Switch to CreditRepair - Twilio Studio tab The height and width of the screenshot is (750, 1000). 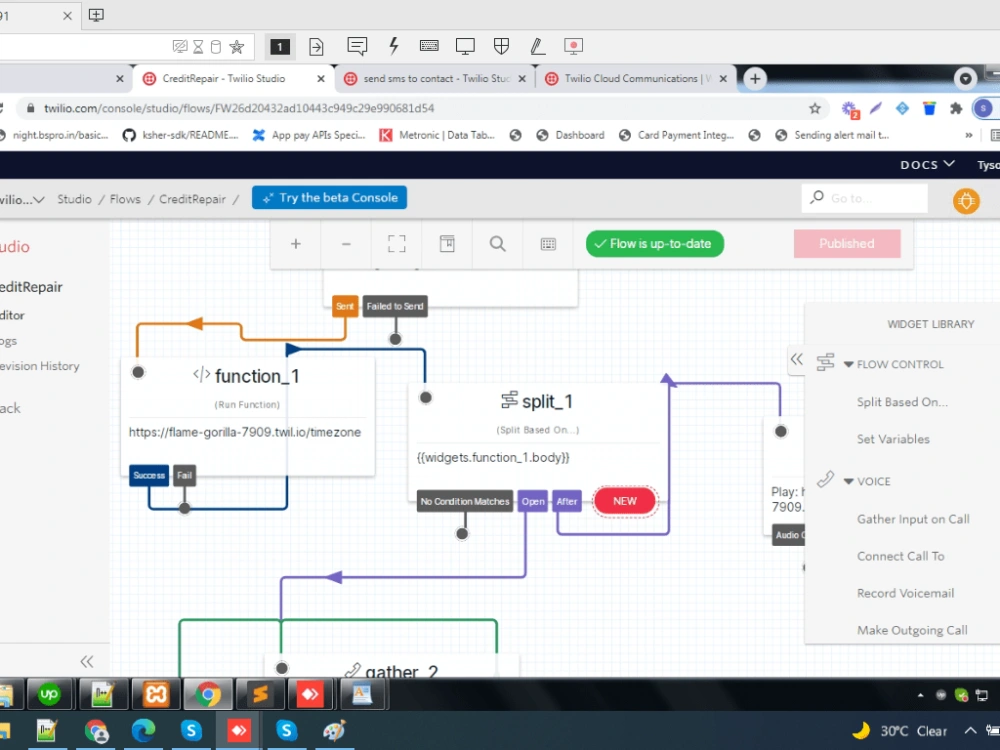(223, 78)
